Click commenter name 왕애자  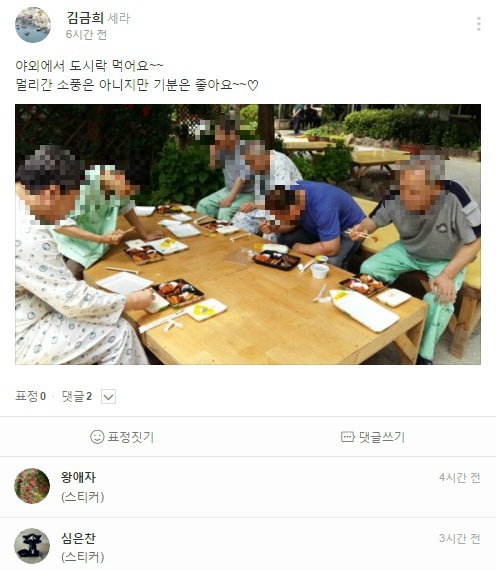pos(78,477)
